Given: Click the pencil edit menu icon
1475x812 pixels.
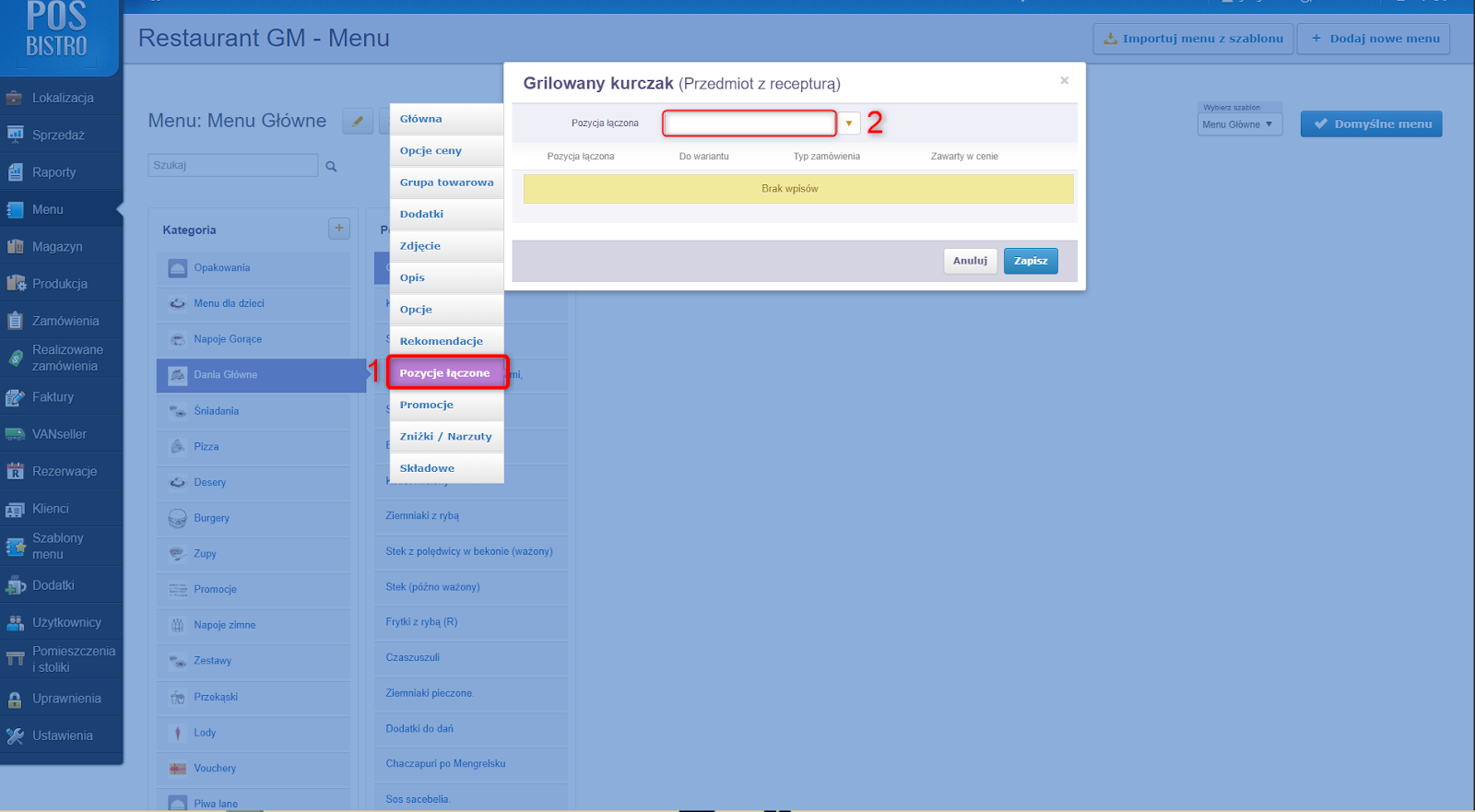Looking at the screenshot, I should click(x=358, y=121).
